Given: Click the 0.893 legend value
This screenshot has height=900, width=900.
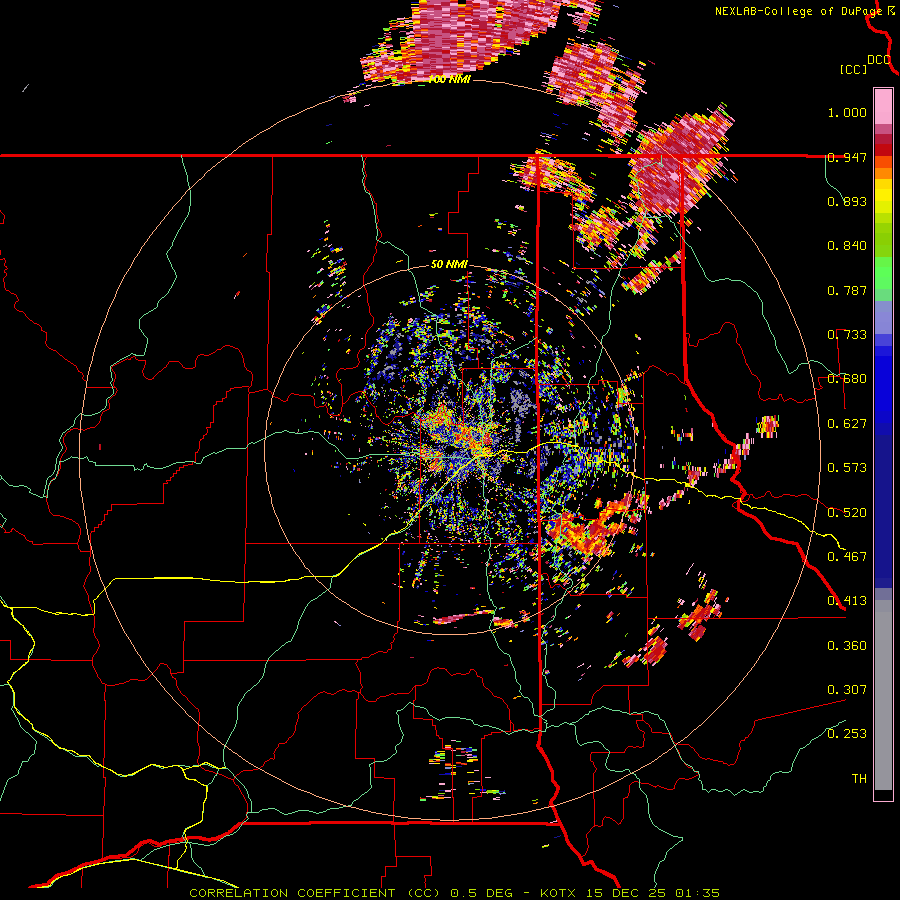Looking at the screenshot, I should (x=847, y=201).
